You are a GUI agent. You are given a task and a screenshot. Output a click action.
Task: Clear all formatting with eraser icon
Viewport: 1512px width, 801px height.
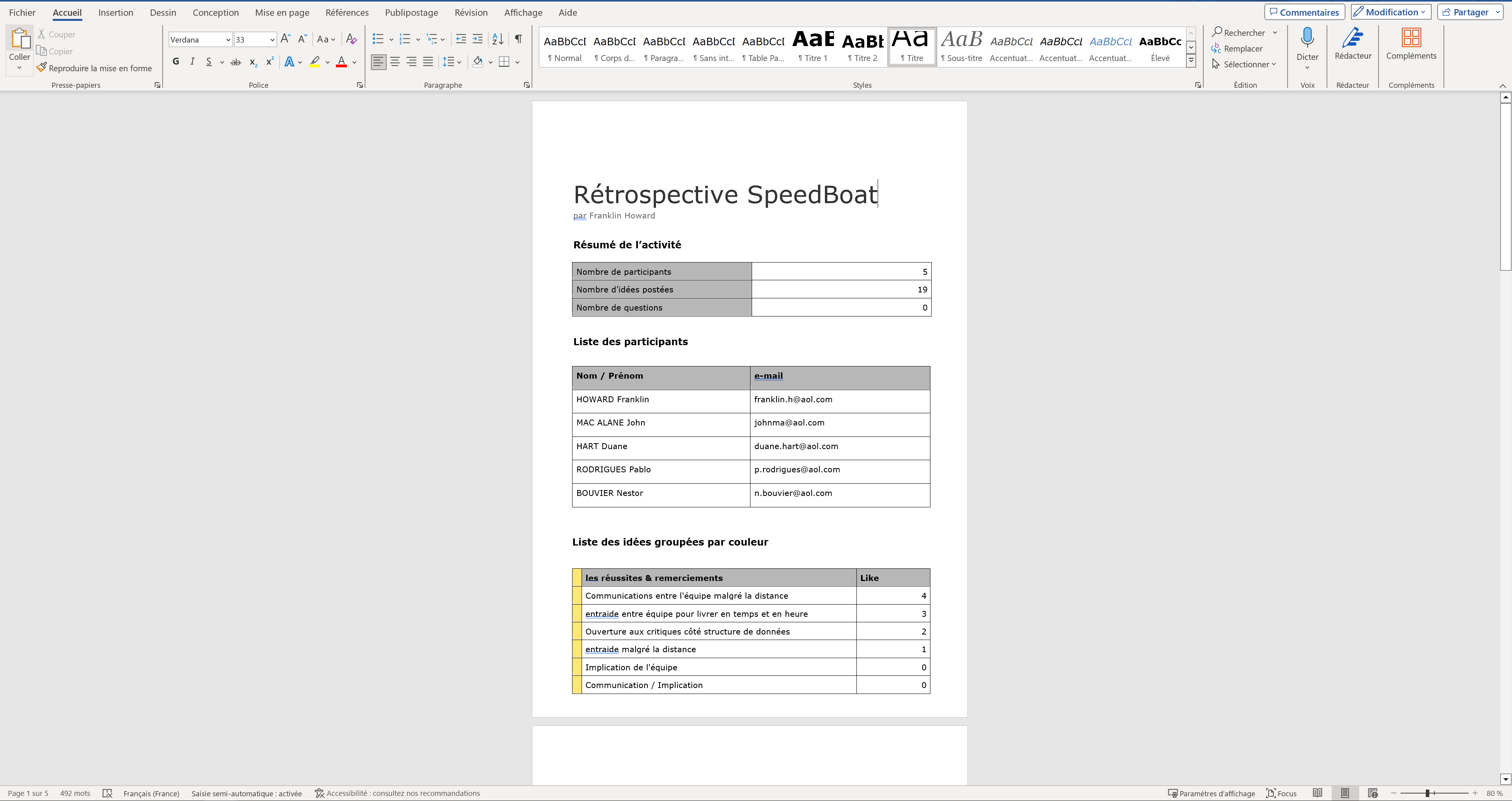click(351, 39)
